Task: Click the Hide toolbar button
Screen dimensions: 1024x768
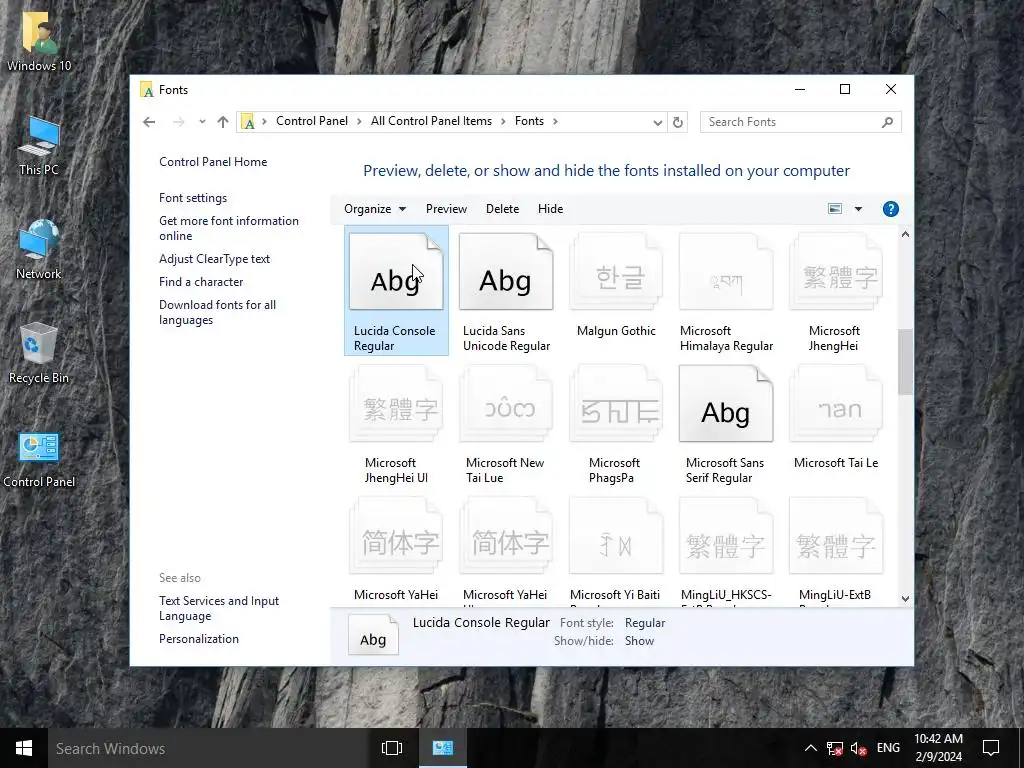Action: [551, 209]
